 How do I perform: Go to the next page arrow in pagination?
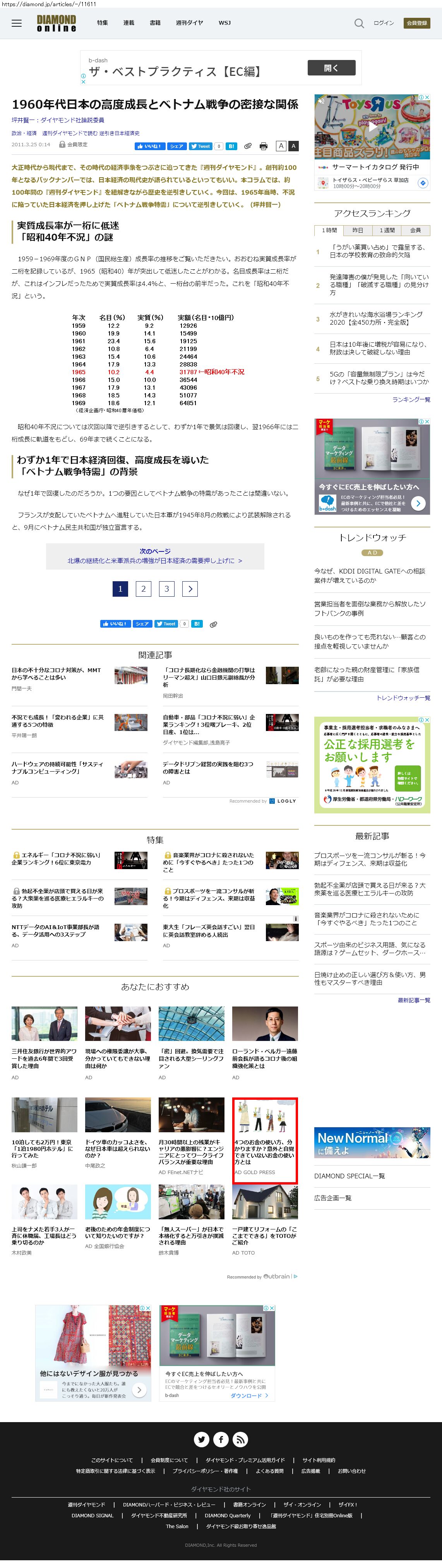[x=190, y=589]
